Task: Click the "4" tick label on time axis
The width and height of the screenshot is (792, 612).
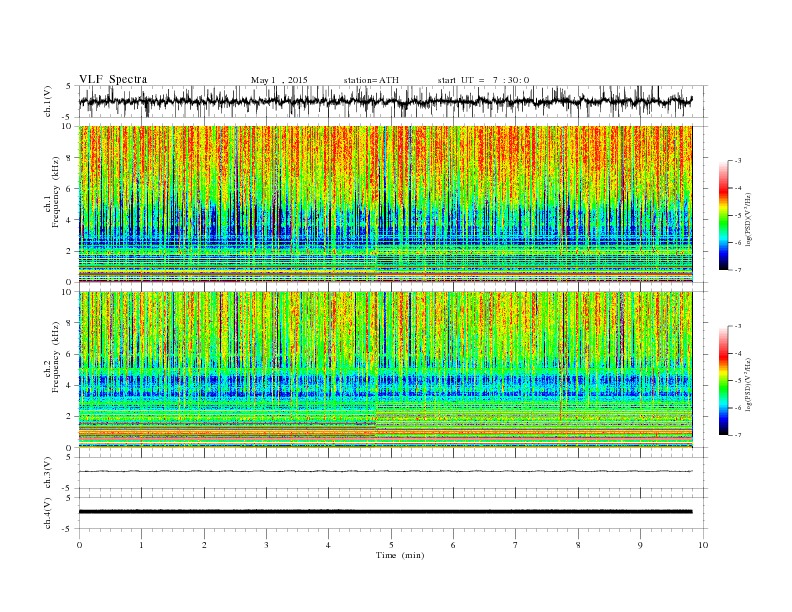Action: coord(328,545)
